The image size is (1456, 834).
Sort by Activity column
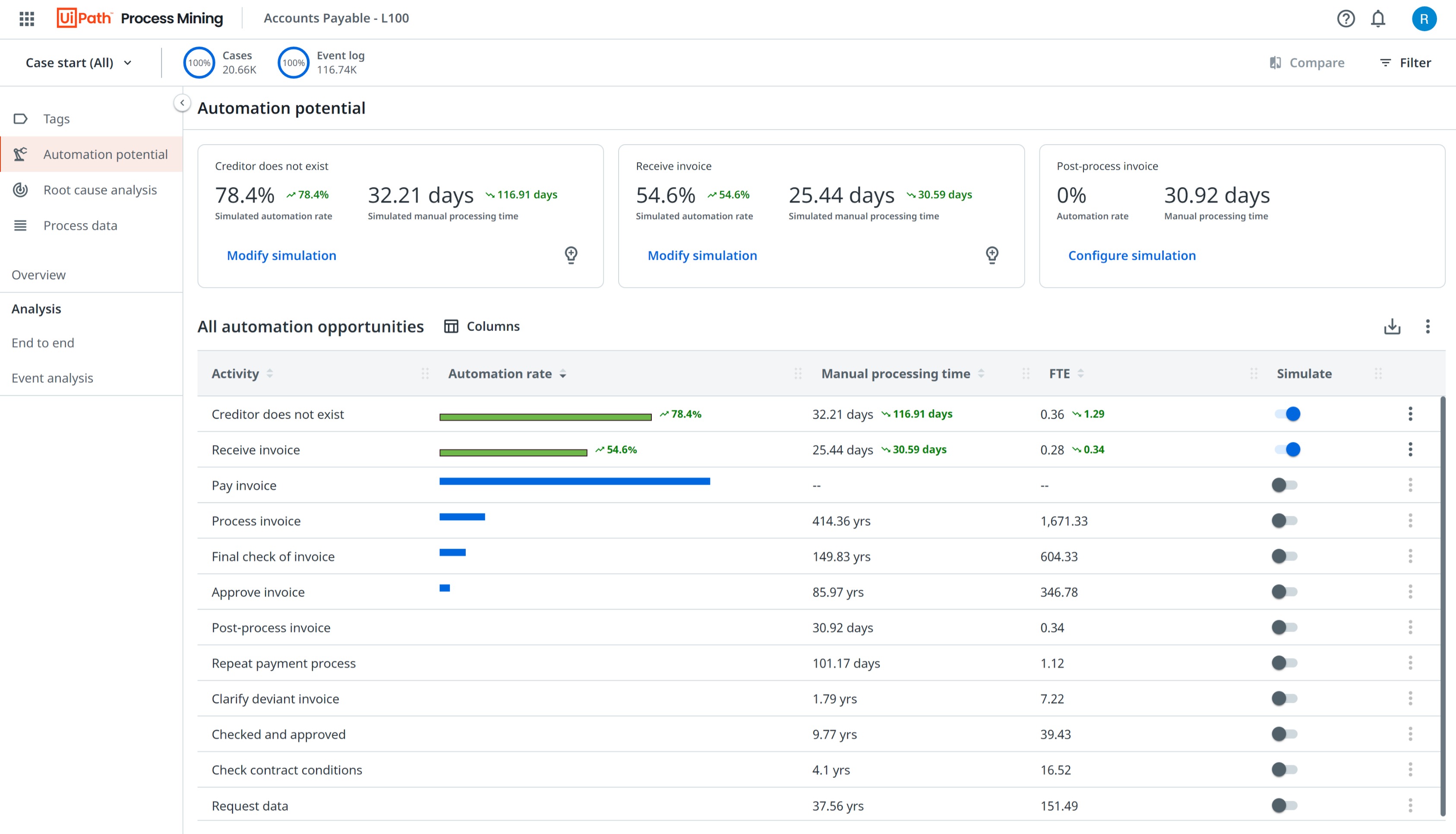(270, 373)
